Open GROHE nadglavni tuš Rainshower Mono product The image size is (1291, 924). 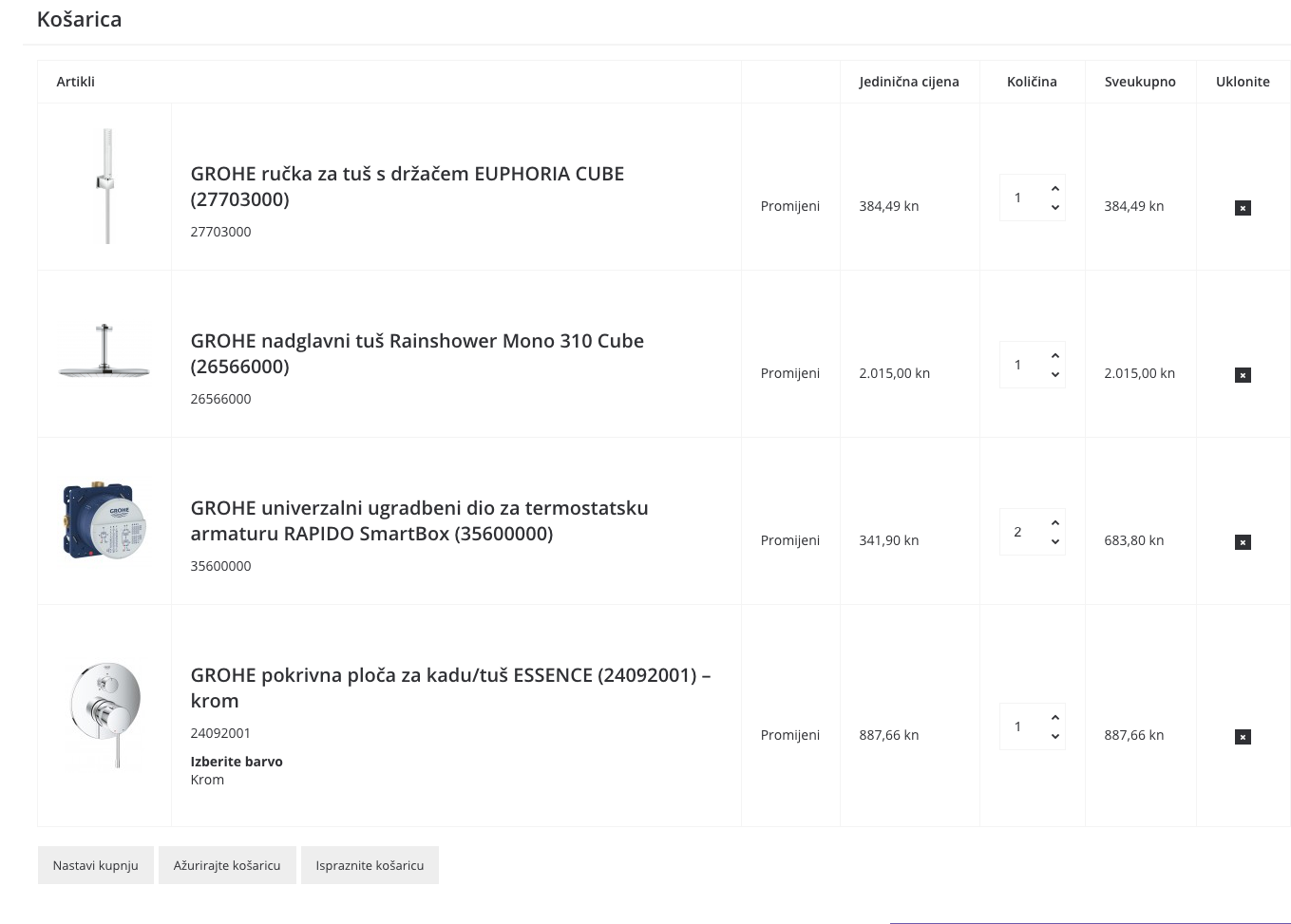(417, 353)
